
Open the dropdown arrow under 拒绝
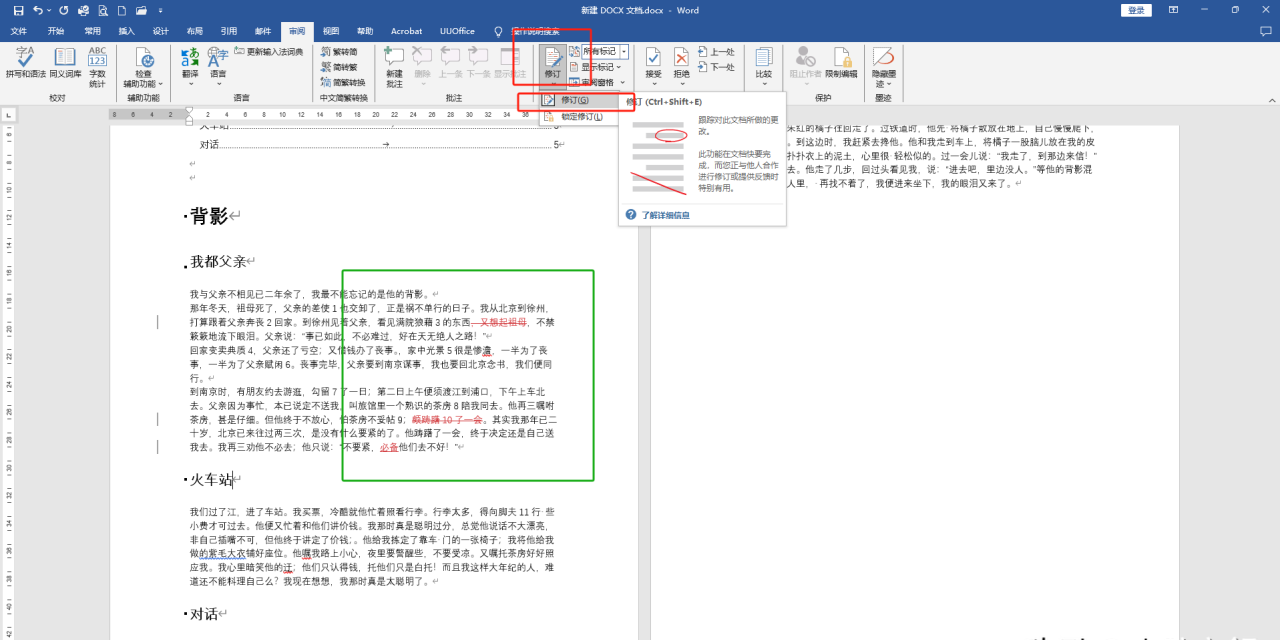tap(681, 84)
